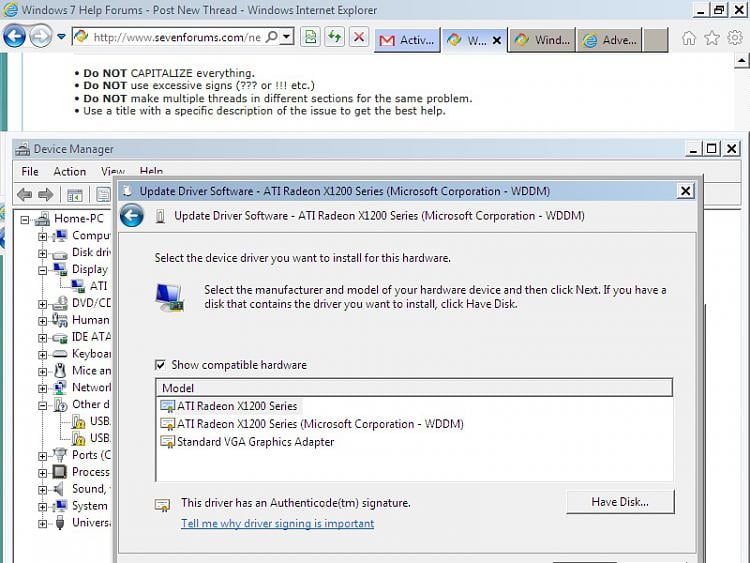The image size is (750, 563).
Task: Click the Keyboards category icon
Action: (x=60, y=354)
